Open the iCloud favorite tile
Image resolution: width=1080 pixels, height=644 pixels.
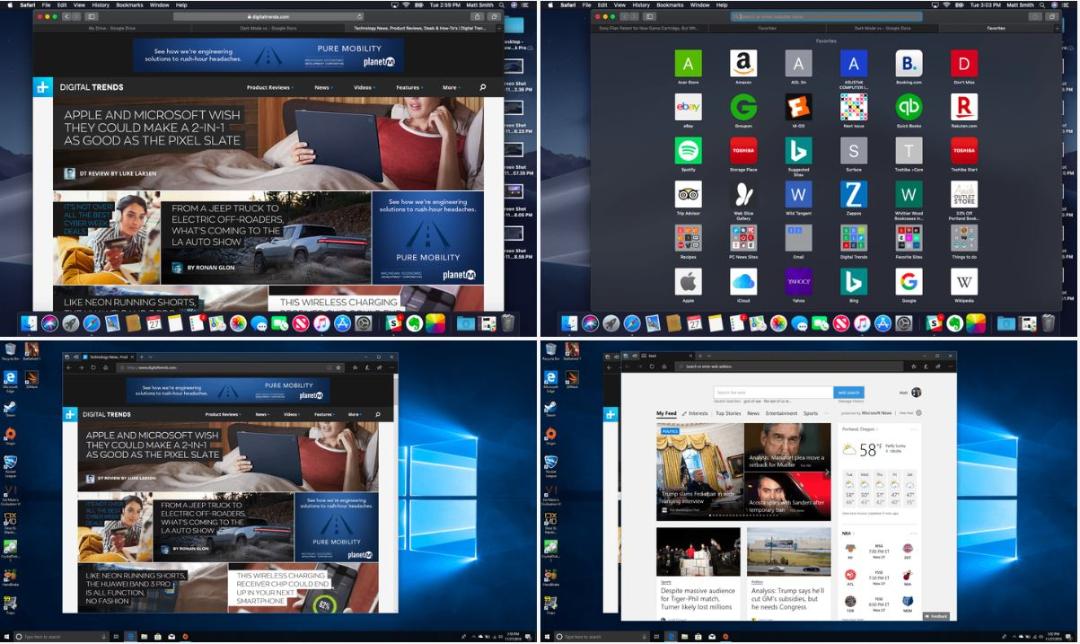pyautogui.click(x=743, y=282)
